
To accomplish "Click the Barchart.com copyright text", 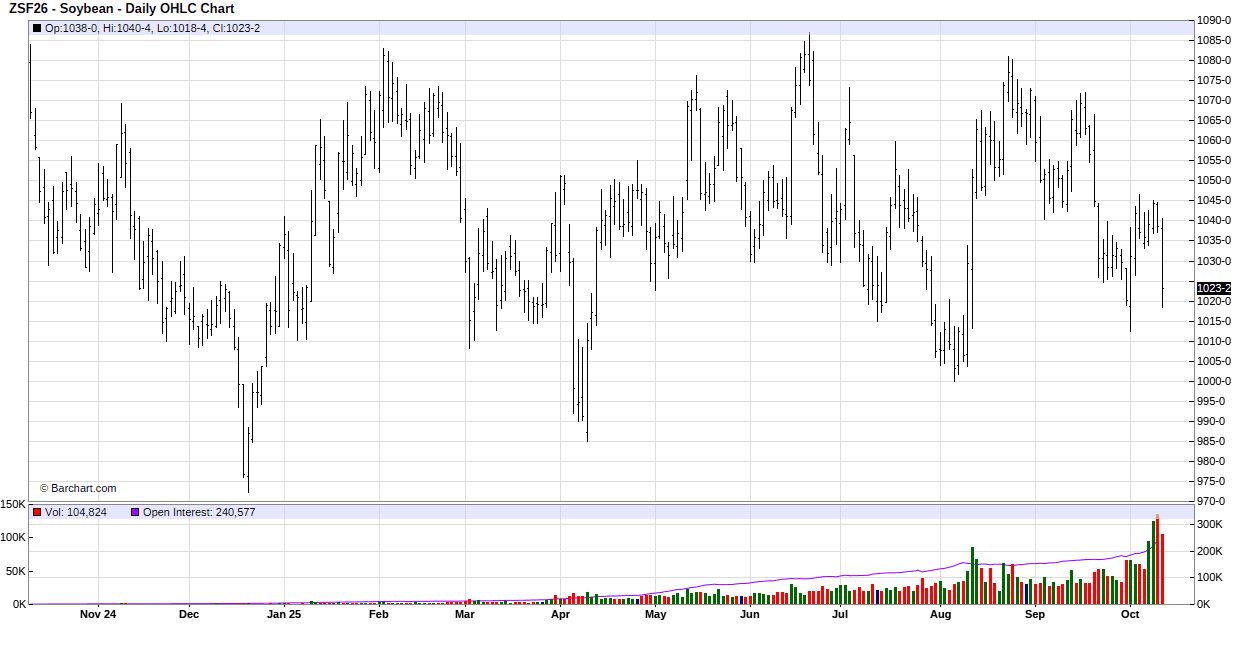I will click(78, 488).
